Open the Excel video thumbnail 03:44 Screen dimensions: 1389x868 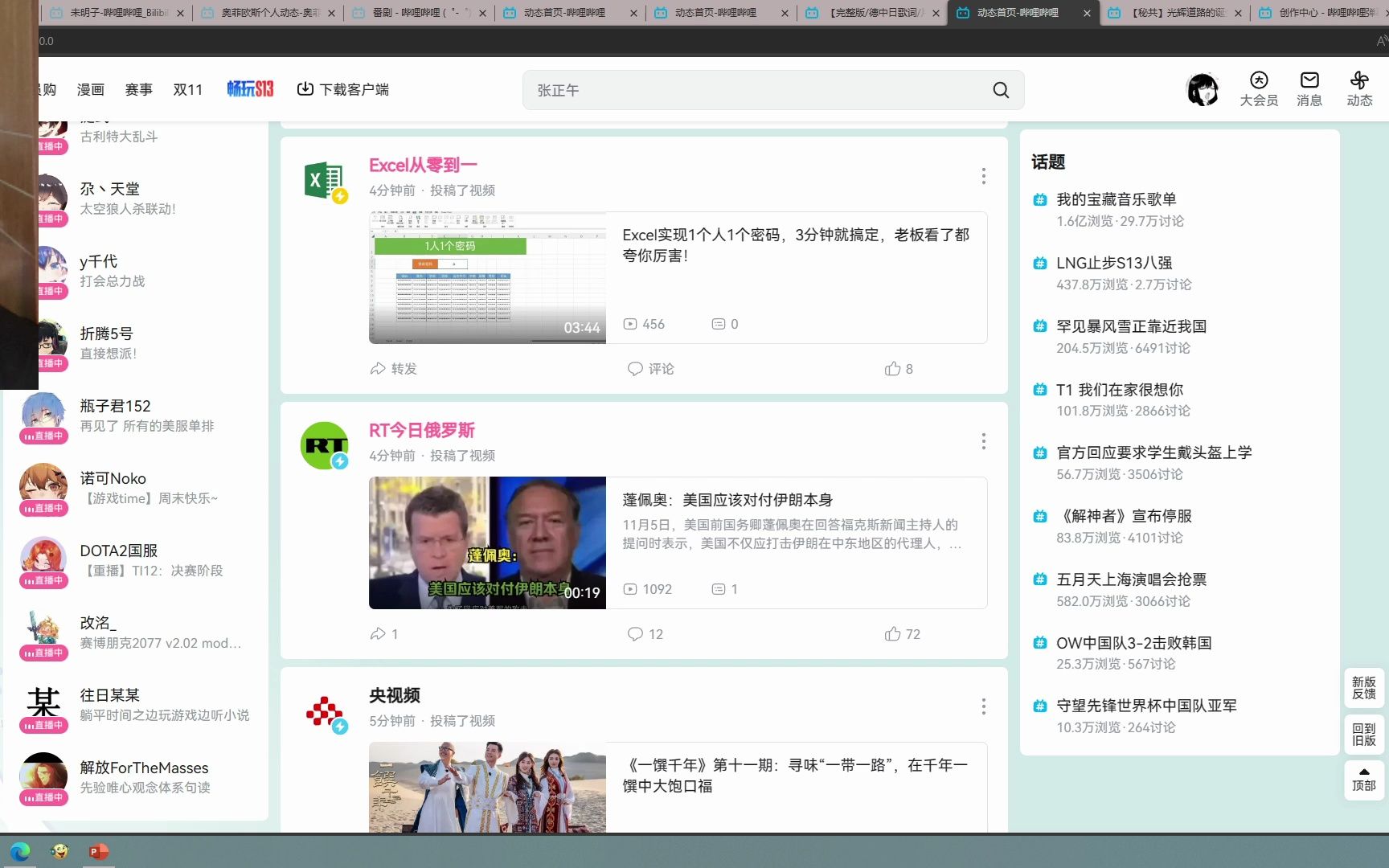point(487,278)
